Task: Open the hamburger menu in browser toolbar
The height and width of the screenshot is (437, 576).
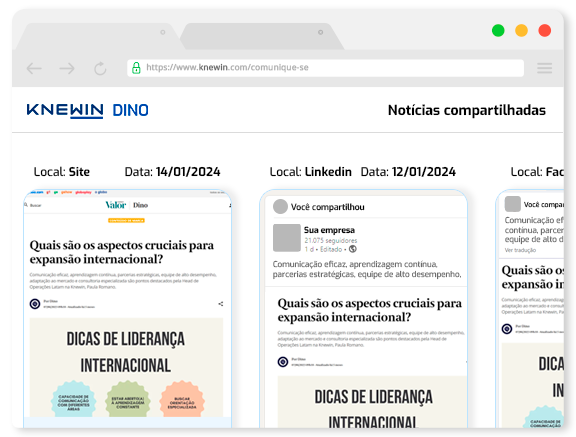Action: 544,68
